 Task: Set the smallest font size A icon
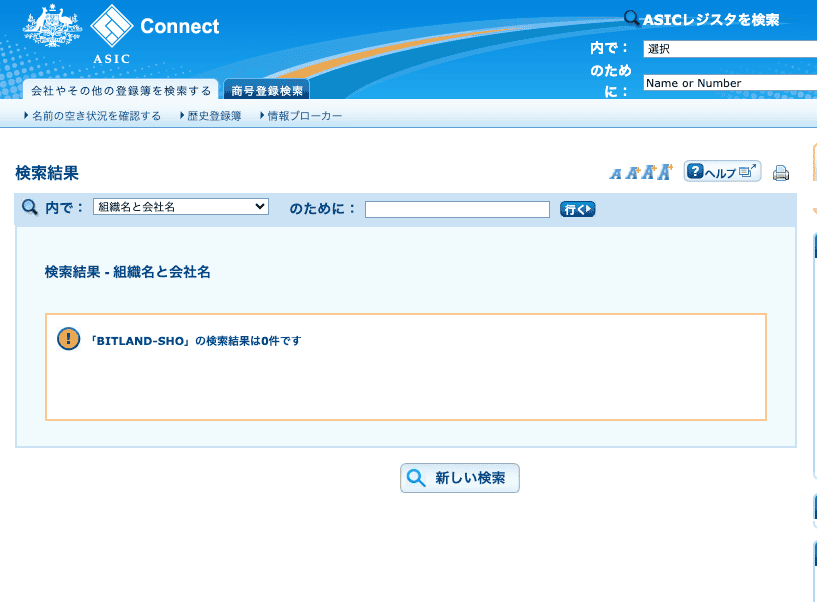616,174
